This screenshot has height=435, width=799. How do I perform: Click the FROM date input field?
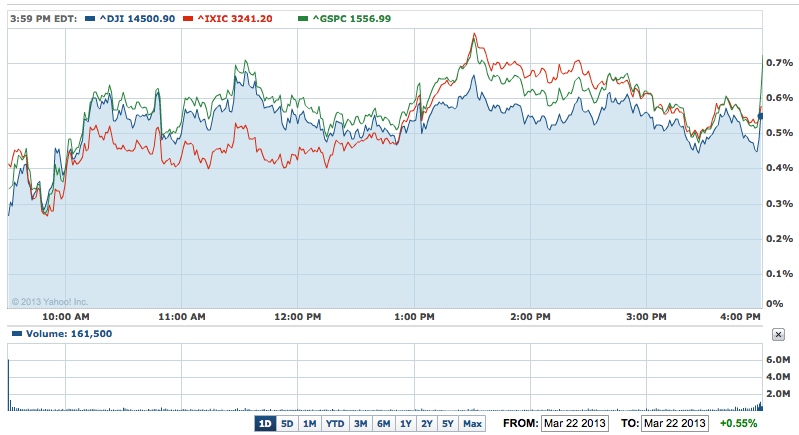click(574, 424)
